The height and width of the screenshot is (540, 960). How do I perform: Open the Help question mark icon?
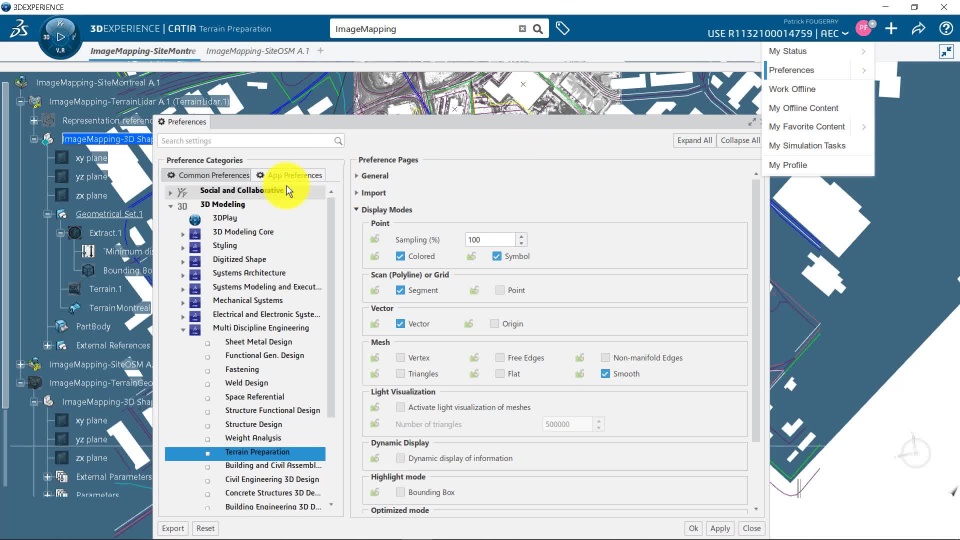[x=945, y=29]
